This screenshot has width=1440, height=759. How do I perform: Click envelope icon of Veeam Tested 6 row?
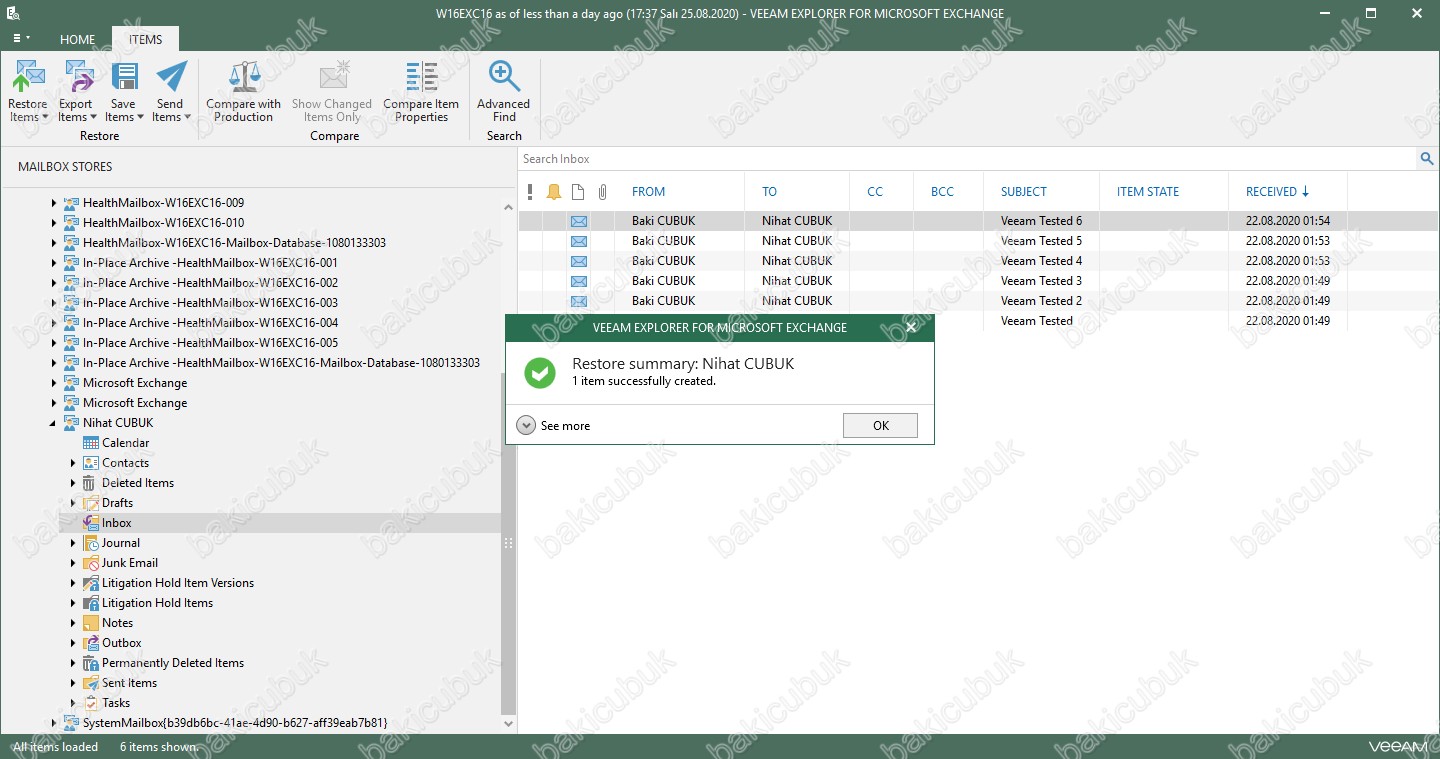click(x=579, y=221)
